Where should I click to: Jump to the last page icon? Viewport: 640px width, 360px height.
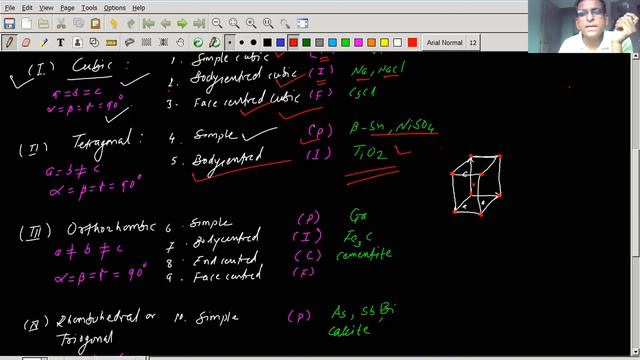tap(199, 23)
